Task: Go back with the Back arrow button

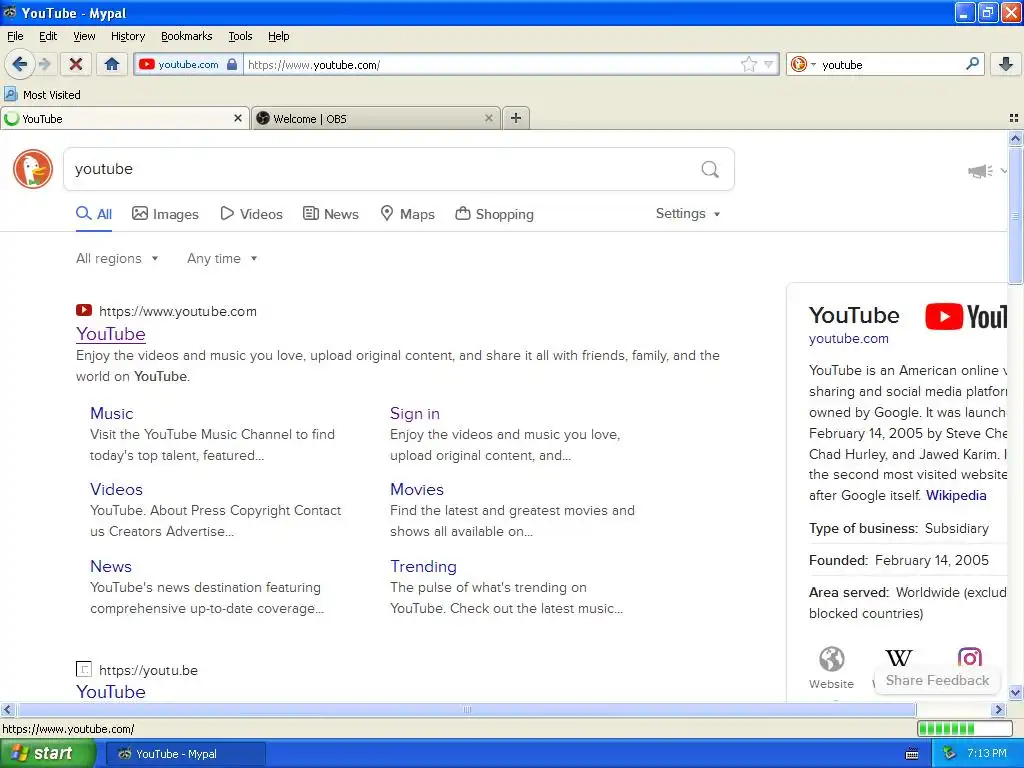Action: (x=18, y=64)
